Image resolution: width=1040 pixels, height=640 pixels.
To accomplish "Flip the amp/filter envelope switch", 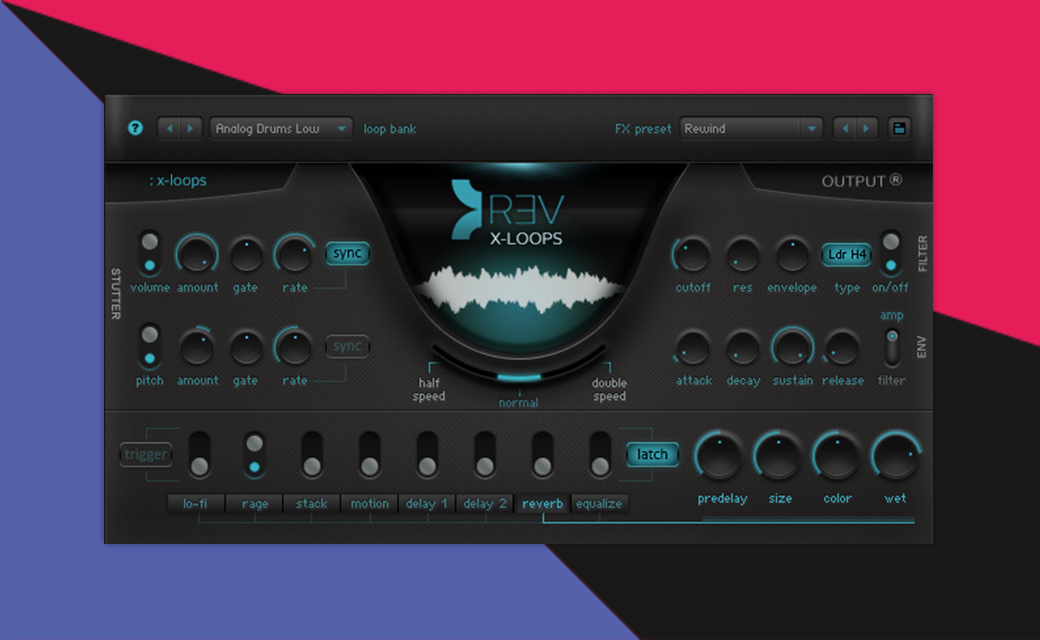I will pyautogui.click(x=892, y=347).
